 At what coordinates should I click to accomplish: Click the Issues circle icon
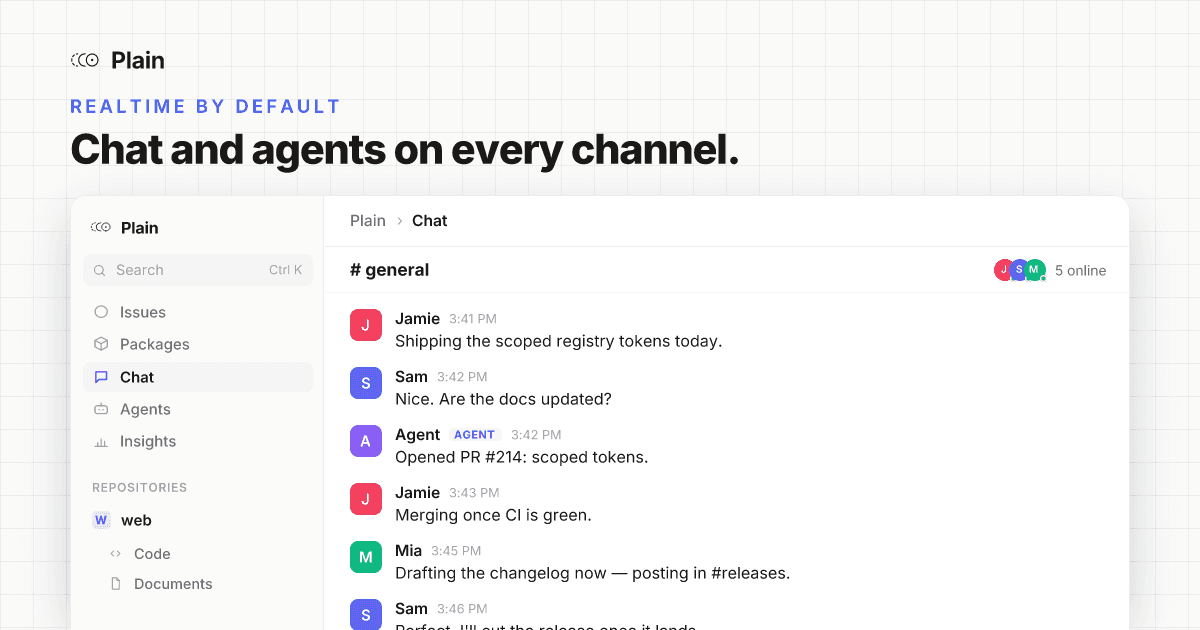(101, 312)
